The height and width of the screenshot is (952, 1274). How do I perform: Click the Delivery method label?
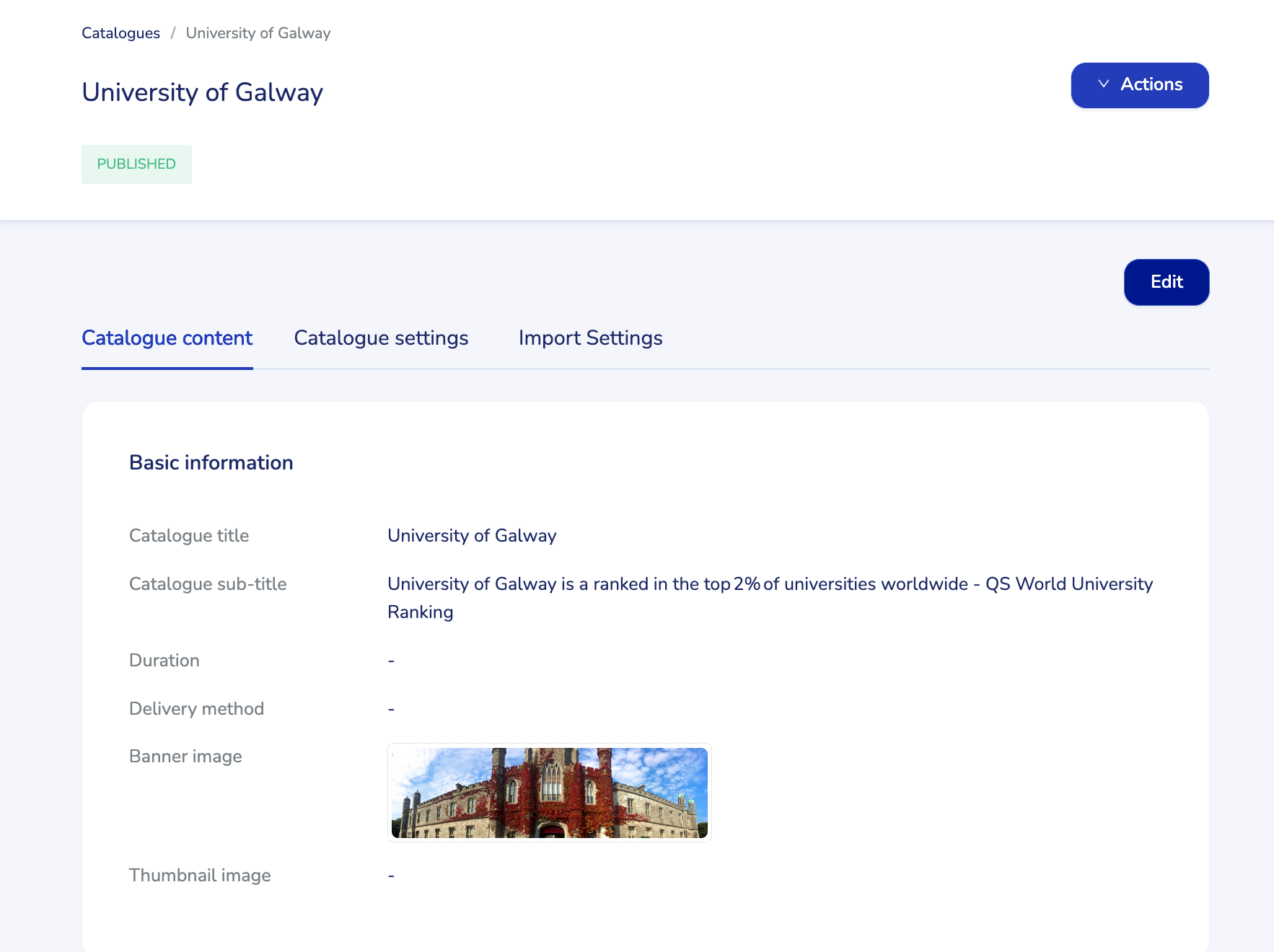pyautogui.click(x=196, y=709)
